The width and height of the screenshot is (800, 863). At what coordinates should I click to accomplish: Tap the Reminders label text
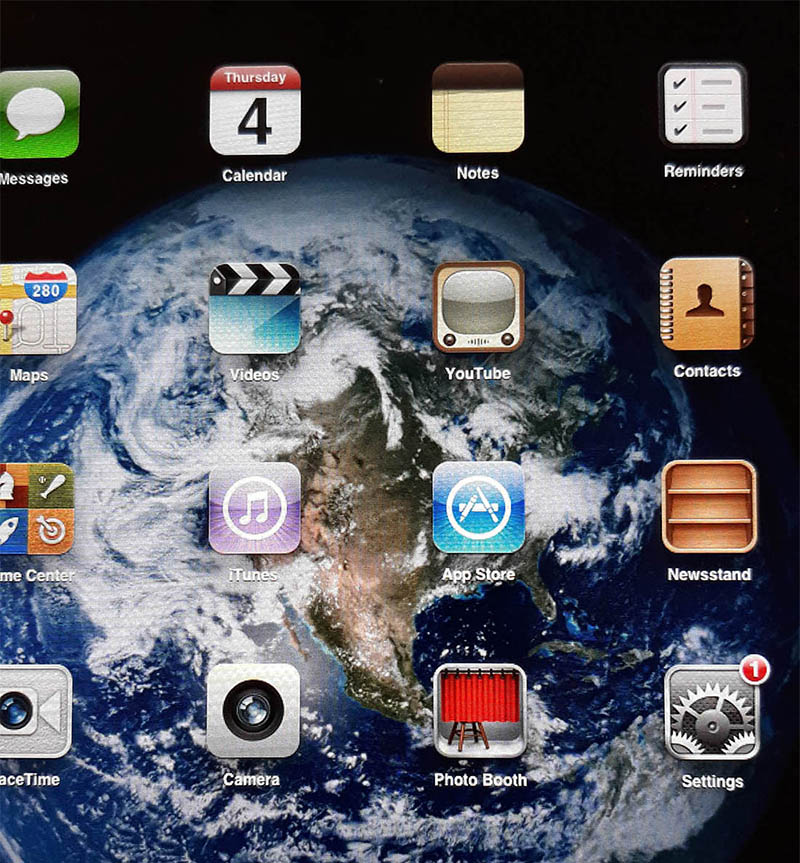[x=703, y=171]
